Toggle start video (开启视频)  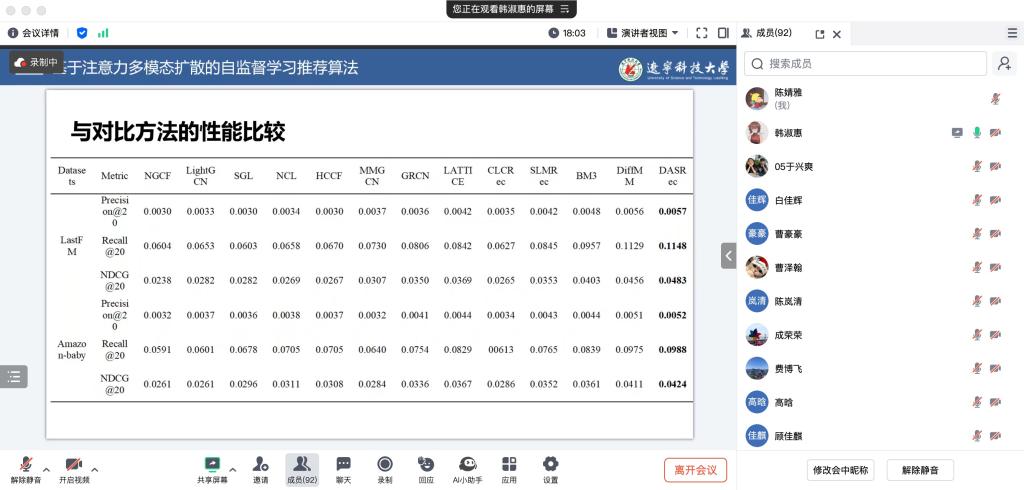point(73,469)
